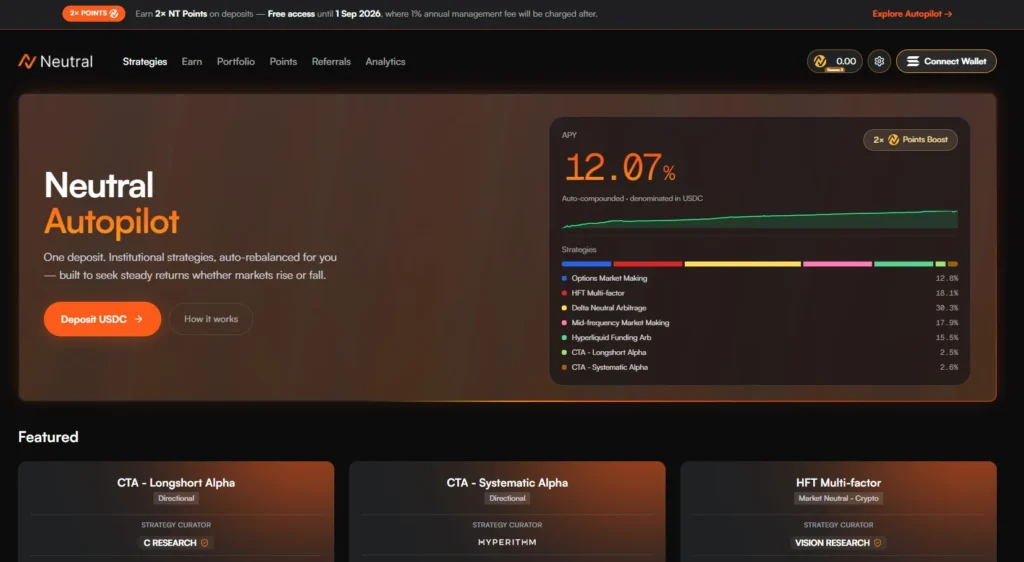Viewport: 1024px width, 562px height.
Task: Click 'Options Market Making' strategy row
Action: click(x=760, y=278)
